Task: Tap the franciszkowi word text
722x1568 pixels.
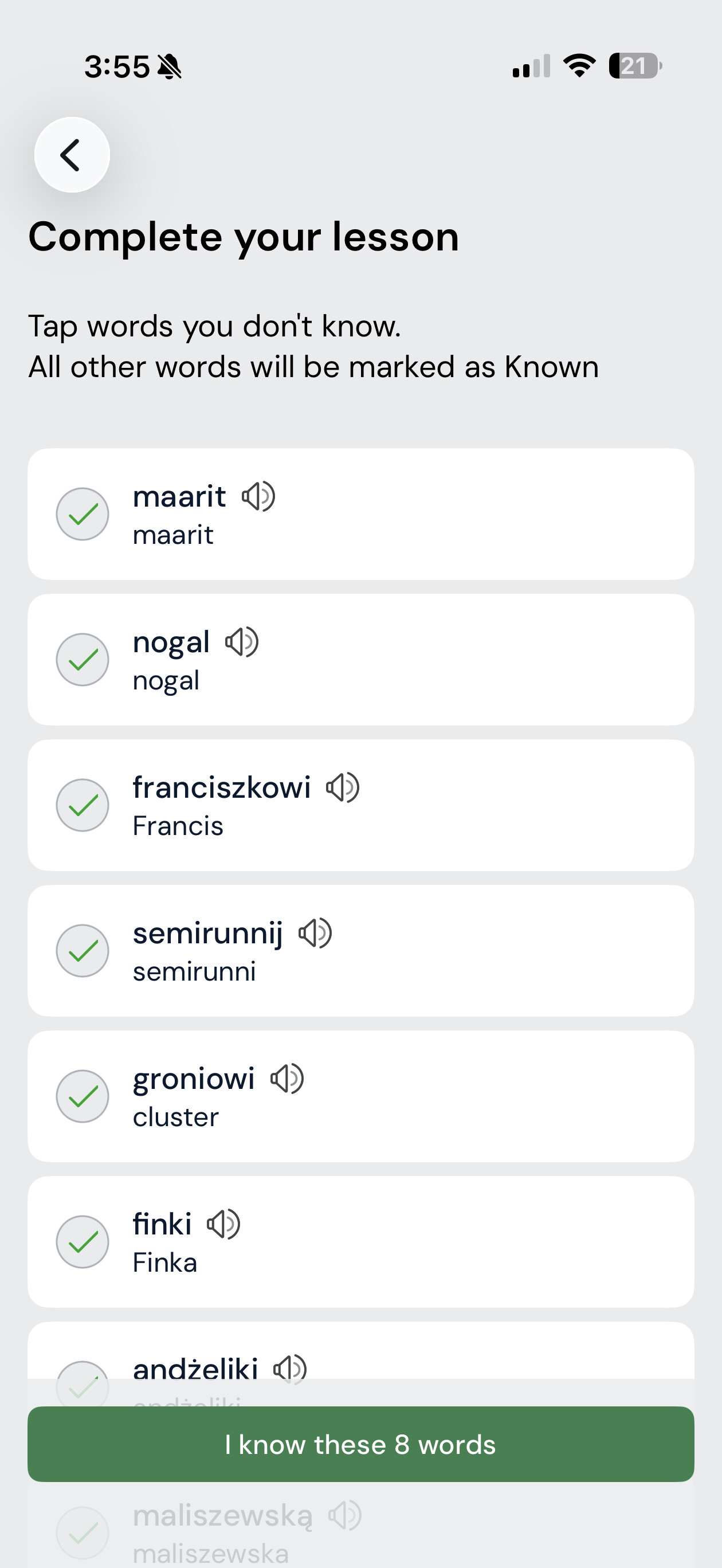Action: [x=222, y=787]
